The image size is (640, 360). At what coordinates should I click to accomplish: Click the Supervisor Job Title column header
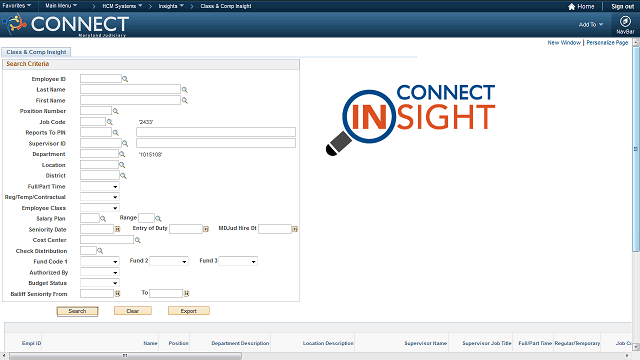(487, 343)
